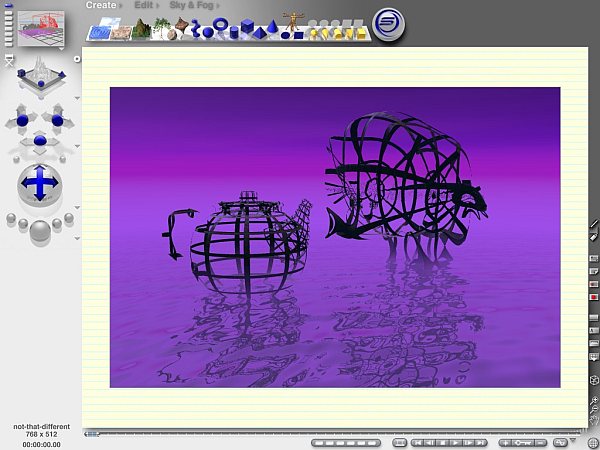Add a flat blue 2D disc

pos(285,35)
